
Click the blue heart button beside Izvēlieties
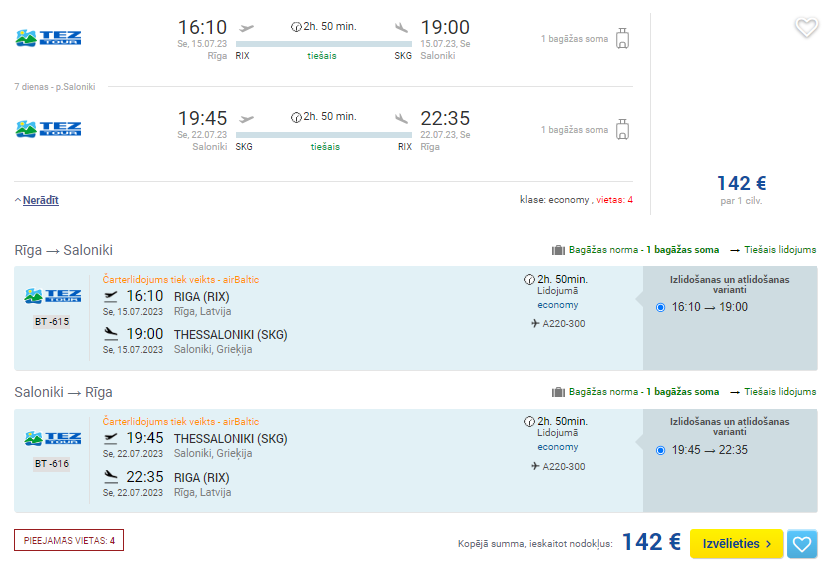tap(802, 543)
